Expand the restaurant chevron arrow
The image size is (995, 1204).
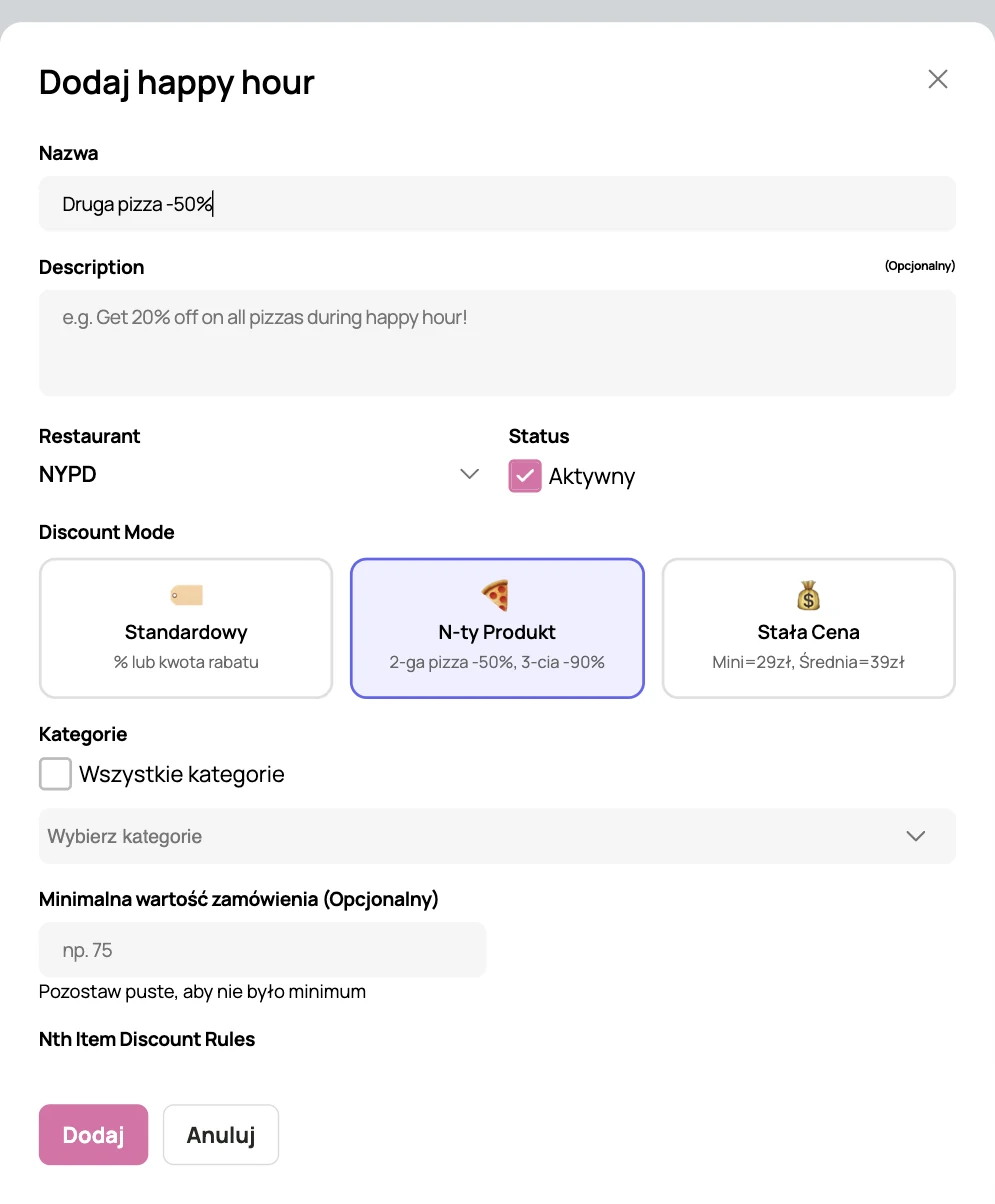[x=469, y=474]
